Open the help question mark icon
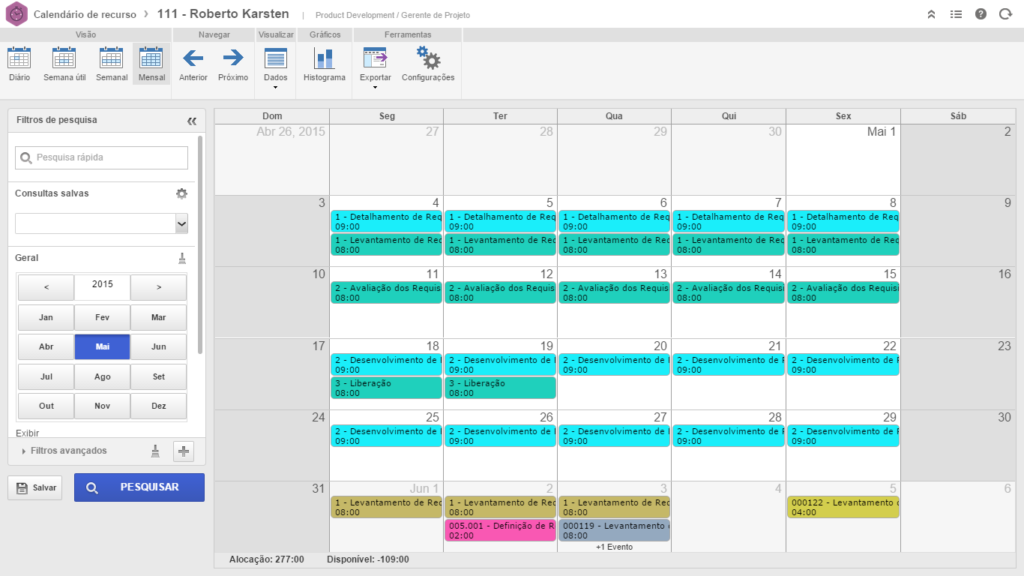The height and width of the screenshot is (576, 1024). click(981, 14)
